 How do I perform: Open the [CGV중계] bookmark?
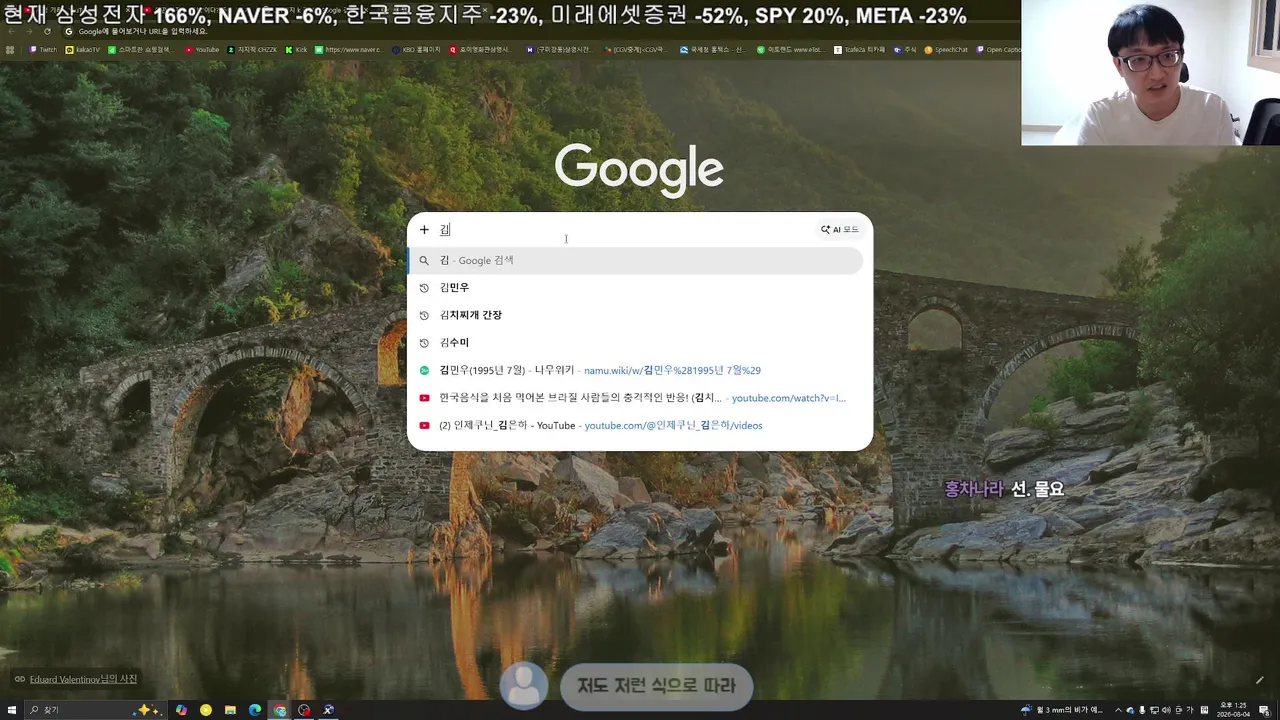(634, 49)
